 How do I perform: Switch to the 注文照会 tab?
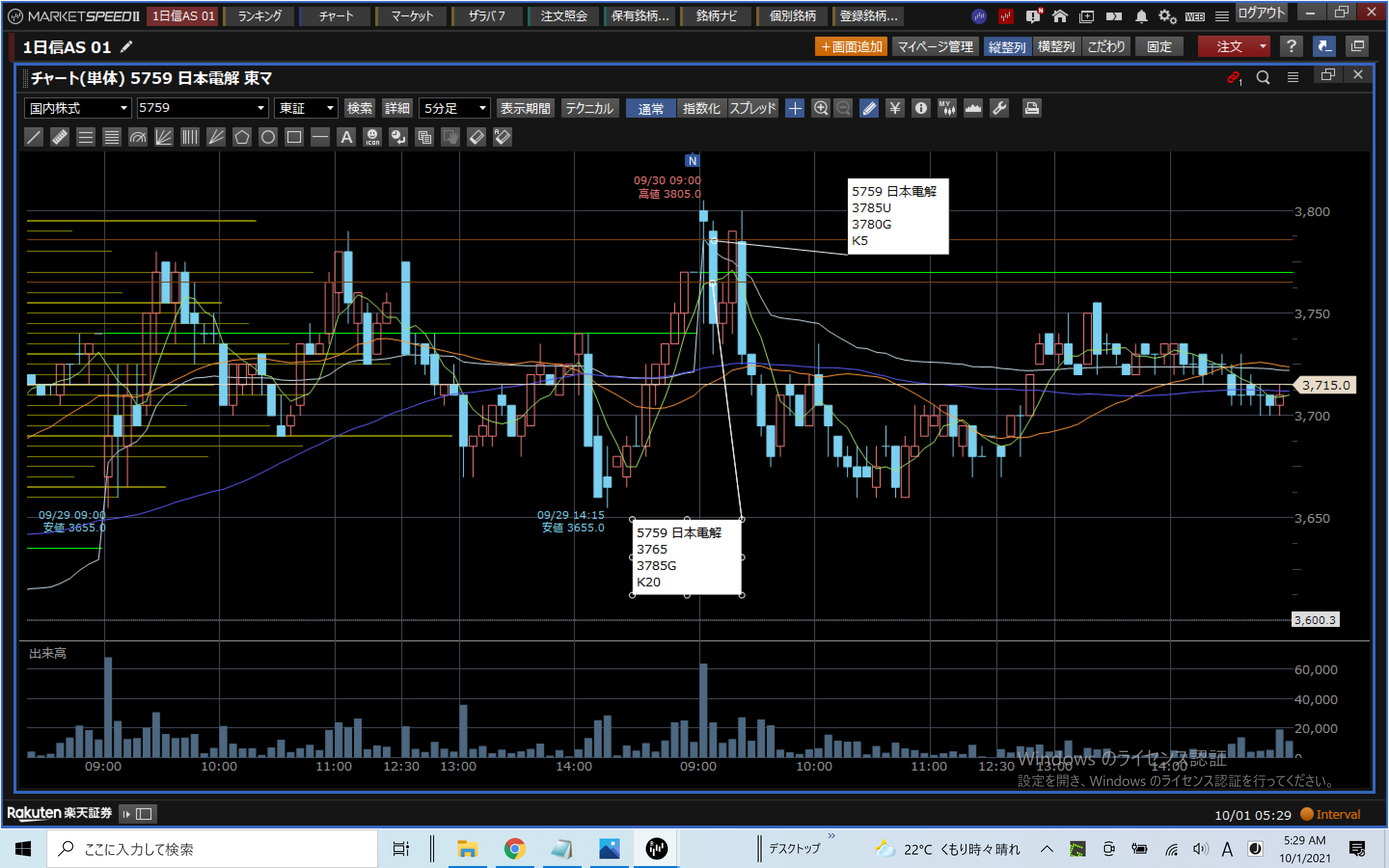(564, 16)
